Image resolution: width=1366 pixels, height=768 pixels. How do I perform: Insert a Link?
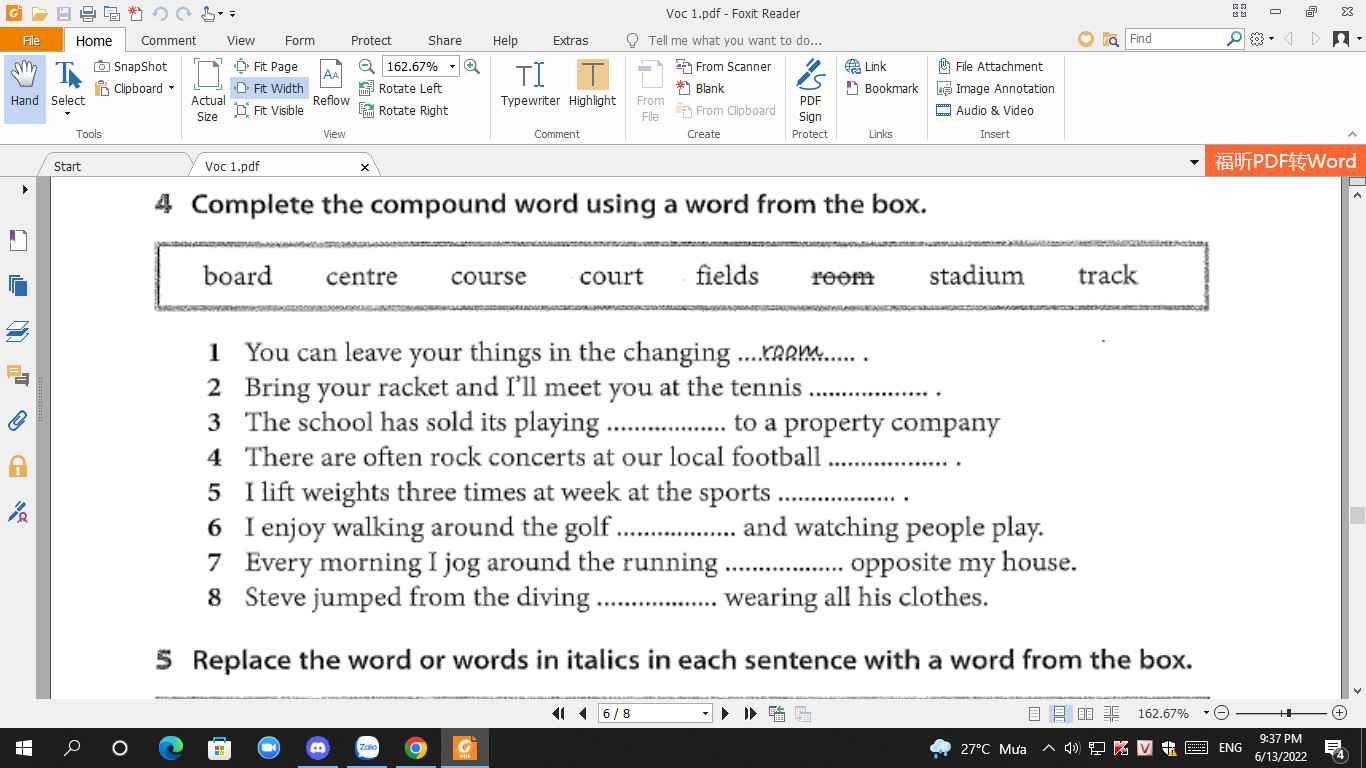click(866, 66)
